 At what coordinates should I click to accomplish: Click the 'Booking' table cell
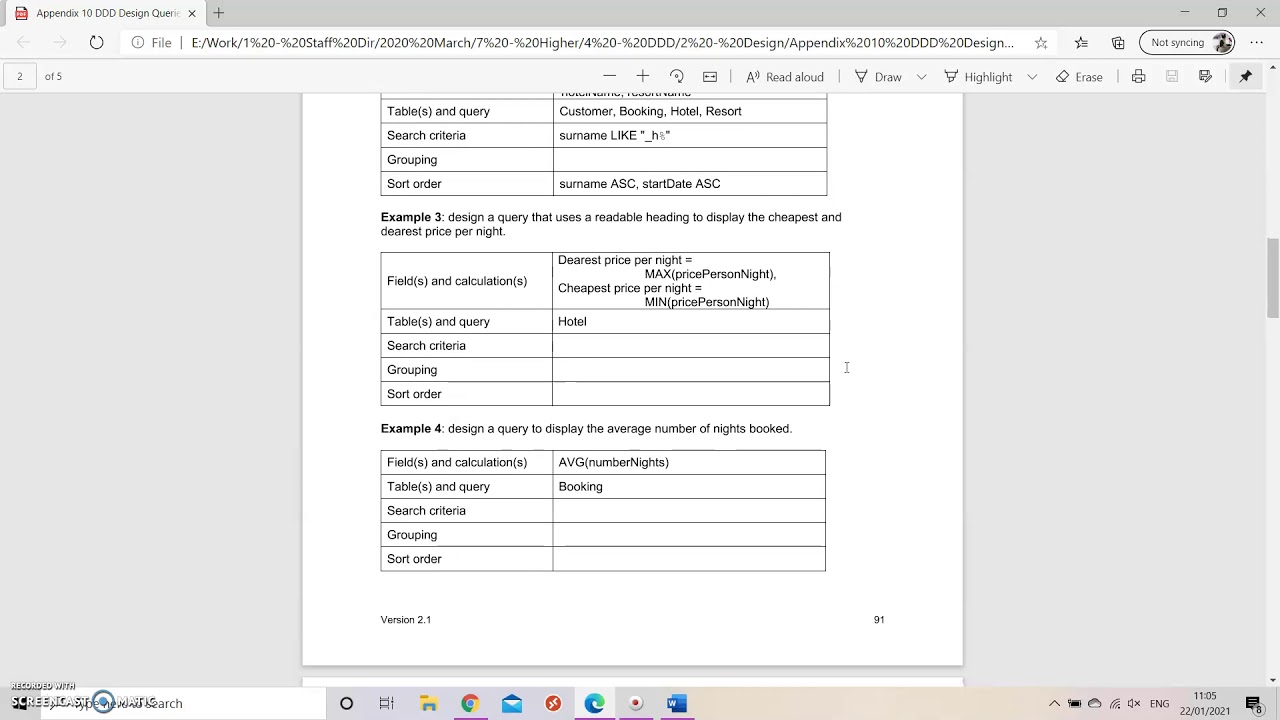tap(689, 486)
